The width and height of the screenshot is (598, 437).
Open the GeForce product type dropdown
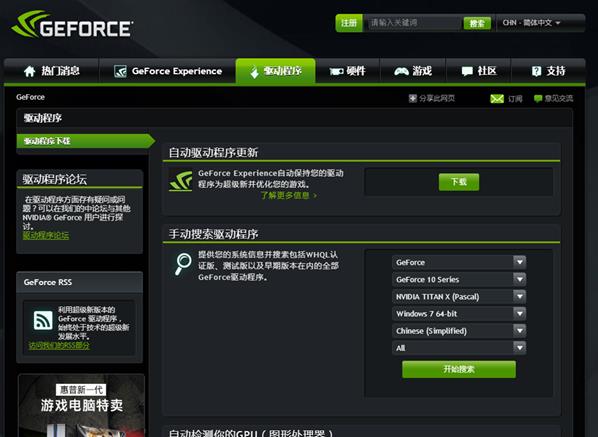click(459, 262)
